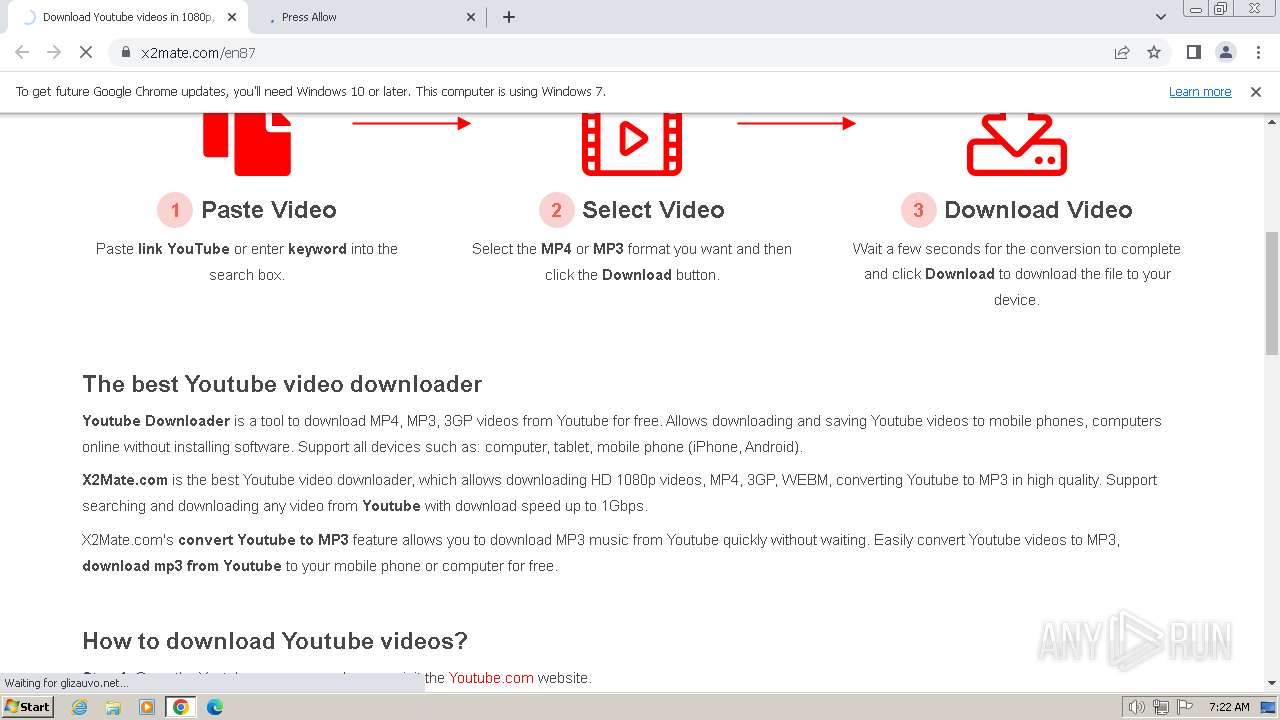
Task: Click the 'Paste Video' heading
Action: (269, 210)
